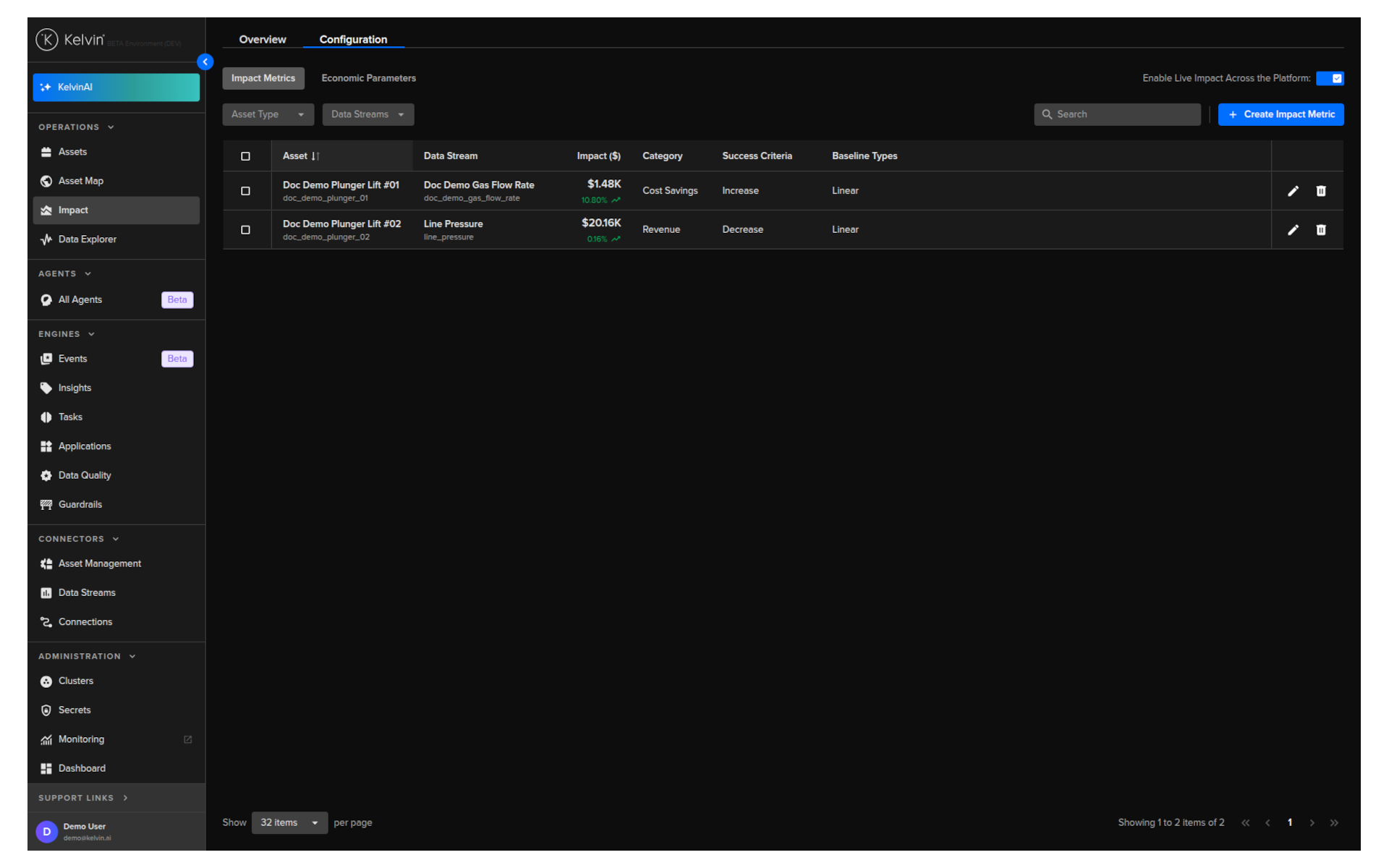Click Create Impact Metric button
The image size is (1389, 868).
click(x=1280, y=114)
